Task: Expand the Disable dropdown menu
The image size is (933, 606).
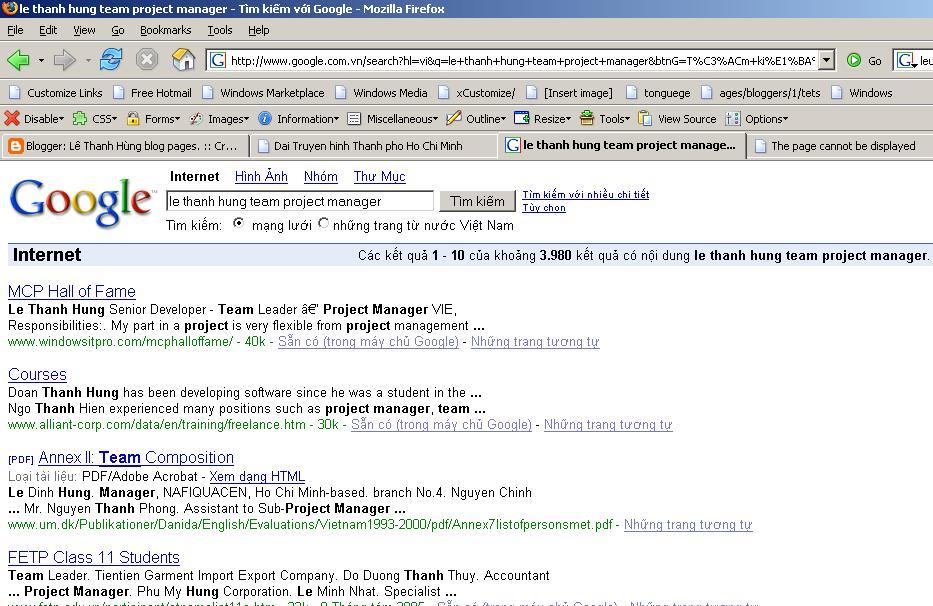Action: [x=61, y=119]
